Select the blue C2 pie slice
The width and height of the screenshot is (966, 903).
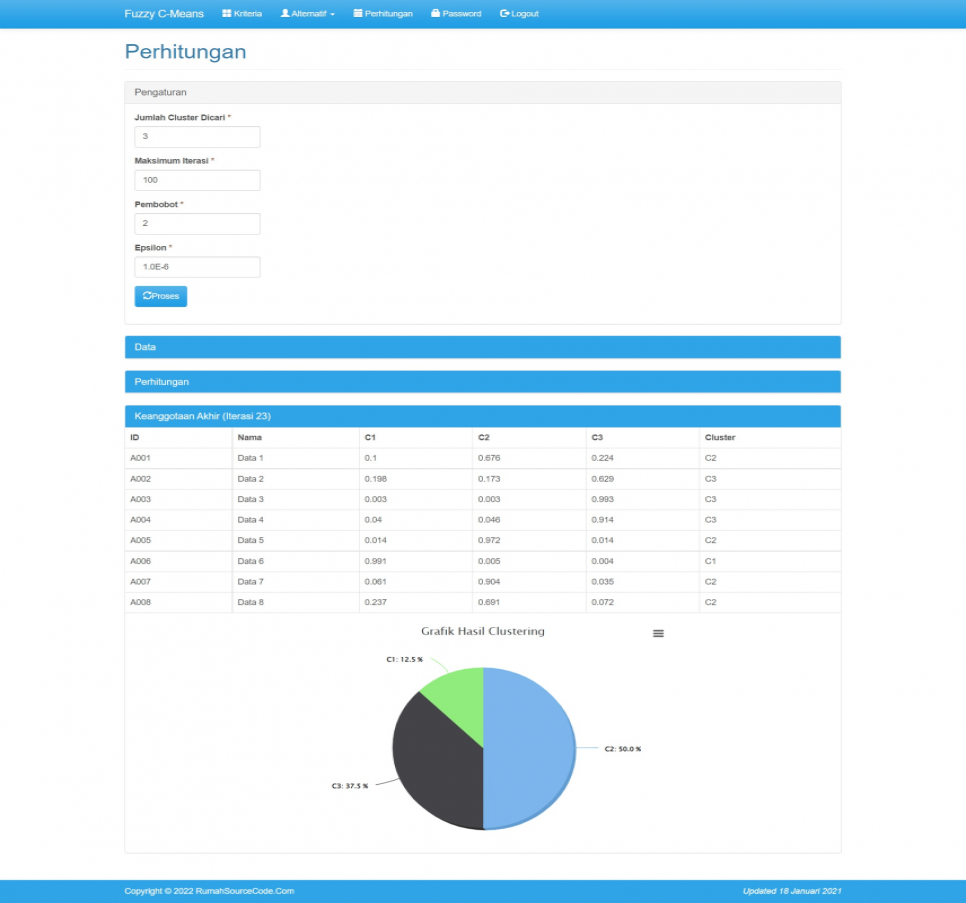[530, 750]
